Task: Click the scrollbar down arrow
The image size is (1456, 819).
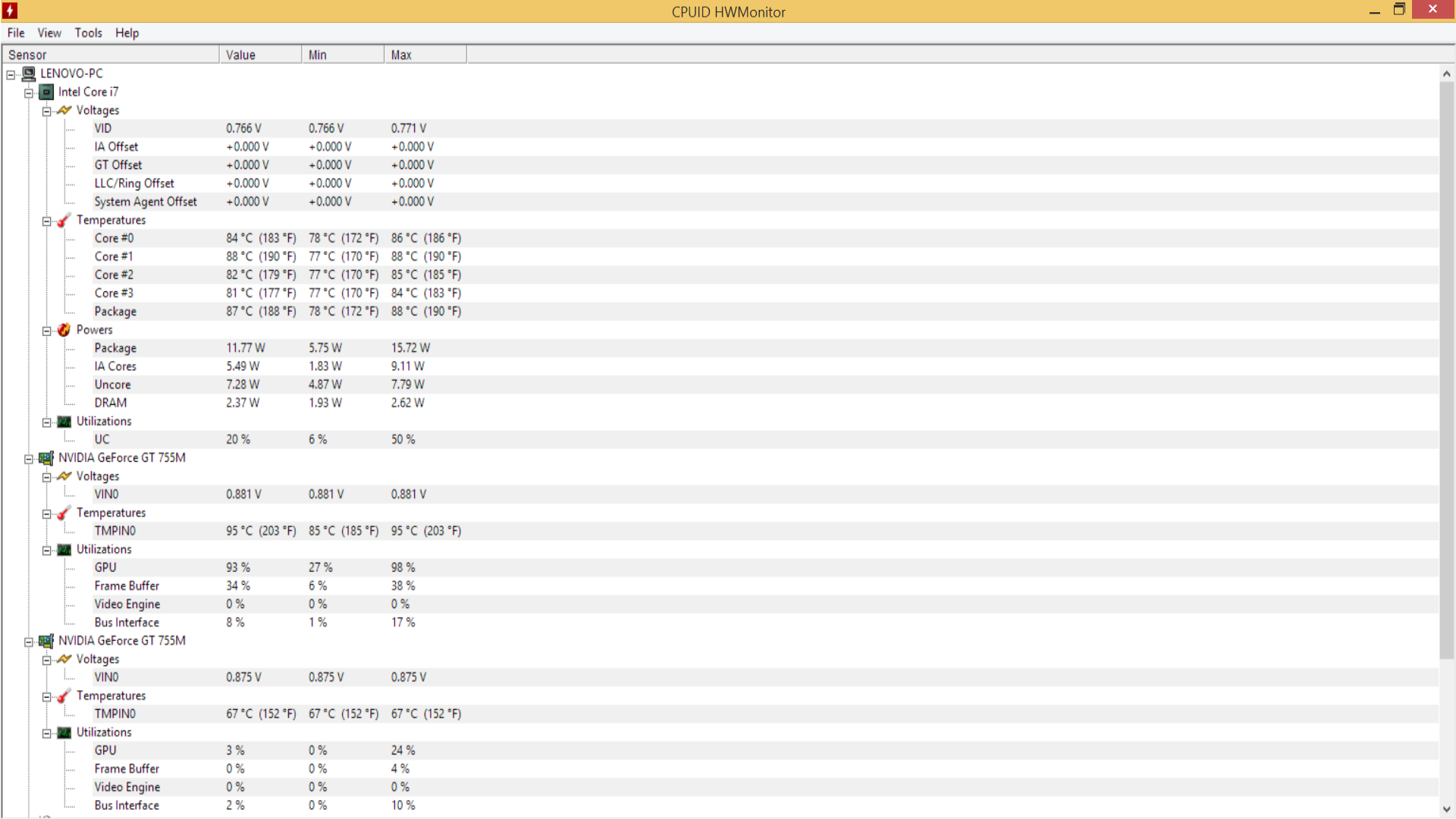Action: 1447,809
